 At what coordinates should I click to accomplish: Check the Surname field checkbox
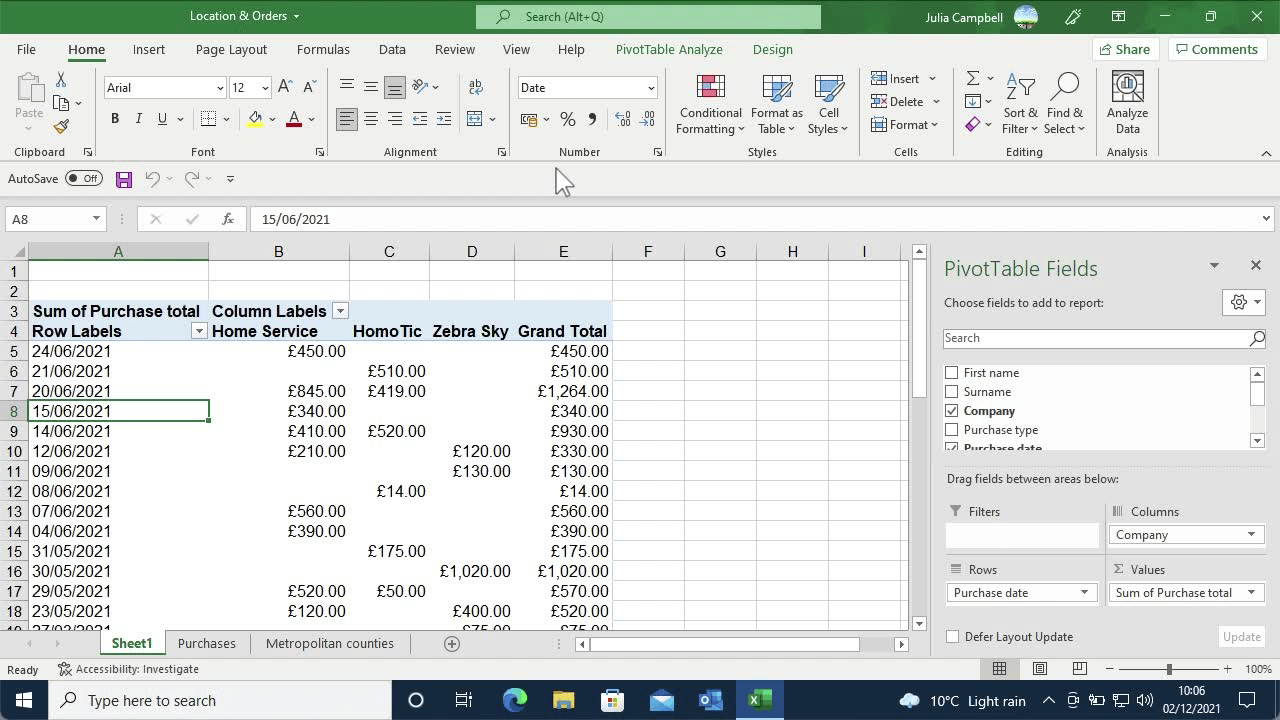point(950,391)
